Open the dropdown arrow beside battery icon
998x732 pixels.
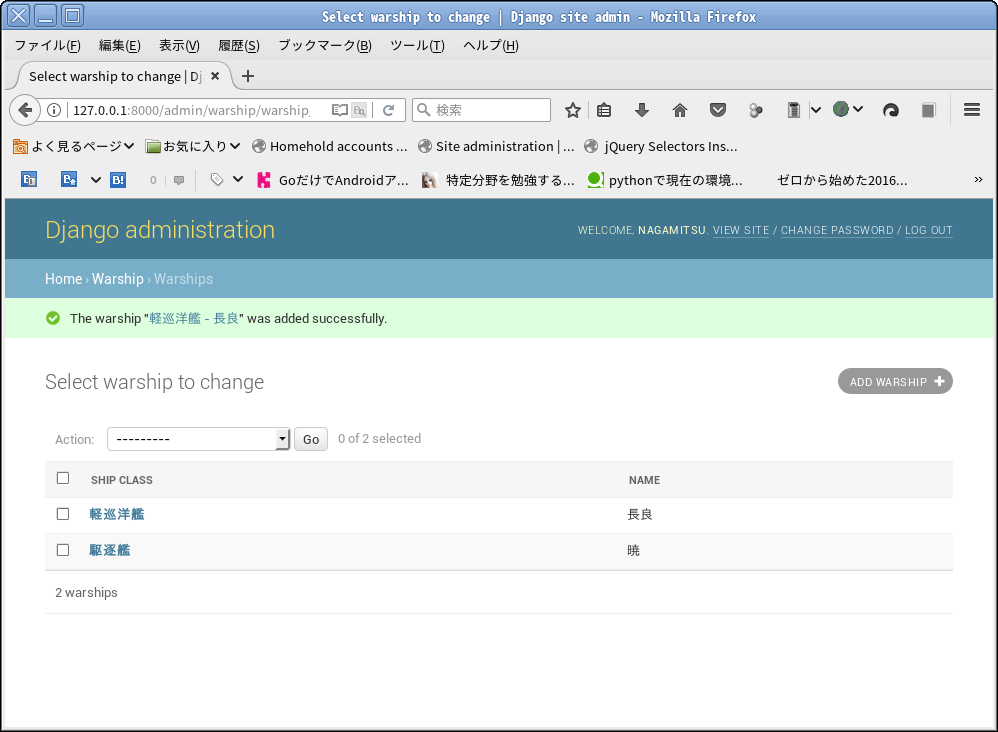(815, 110)
